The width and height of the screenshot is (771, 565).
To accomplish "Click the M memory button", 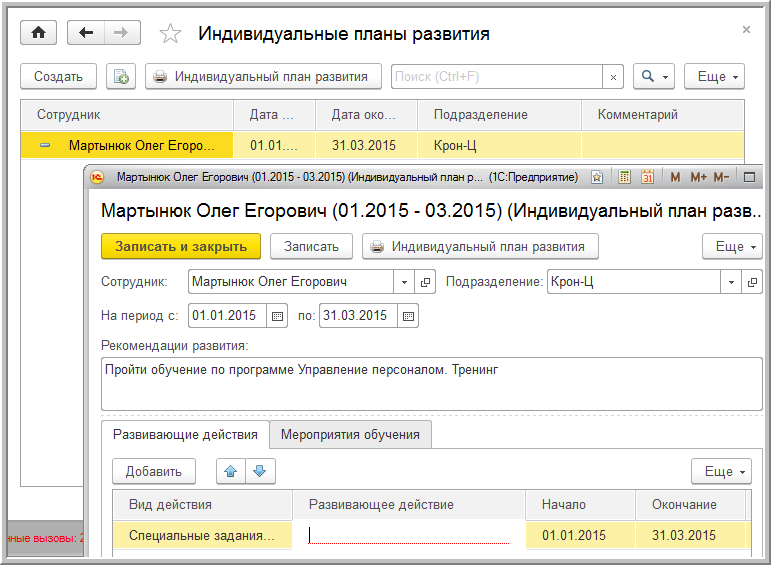I will [x=675, y=177].
